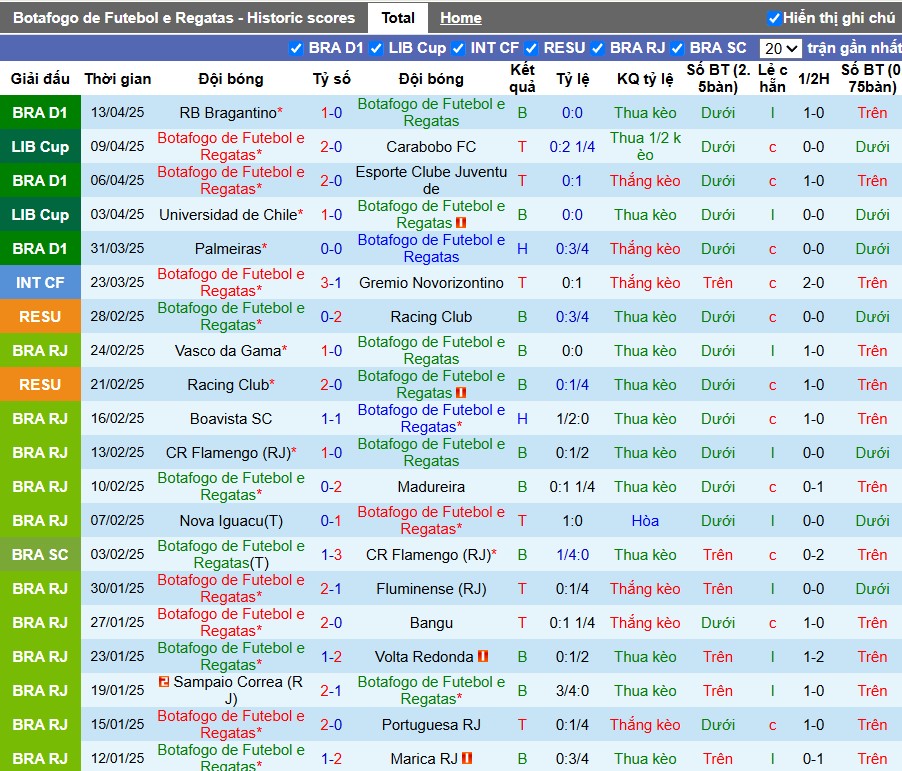Open CR Flamengo (RJ) link in 13/02/25 row
The width and height of the screenshot is (902, 771).
[x=228, y=453]
